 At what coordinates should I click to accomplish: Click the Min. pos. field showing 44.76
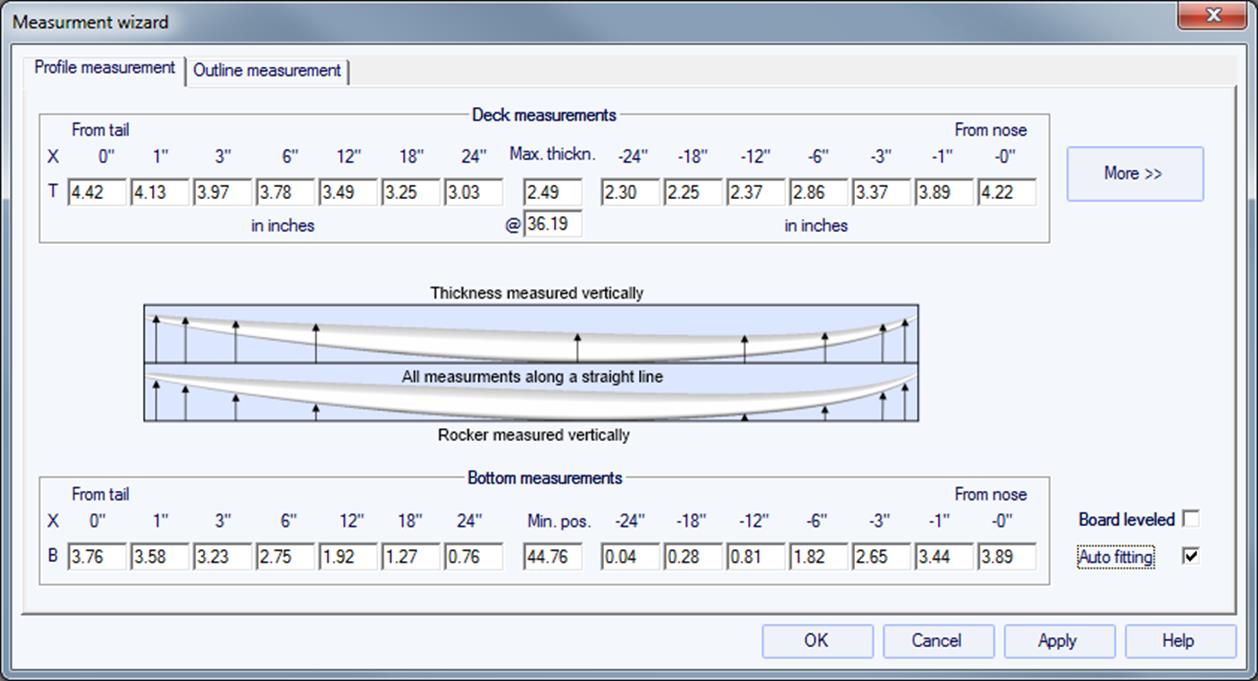[552, 556]
